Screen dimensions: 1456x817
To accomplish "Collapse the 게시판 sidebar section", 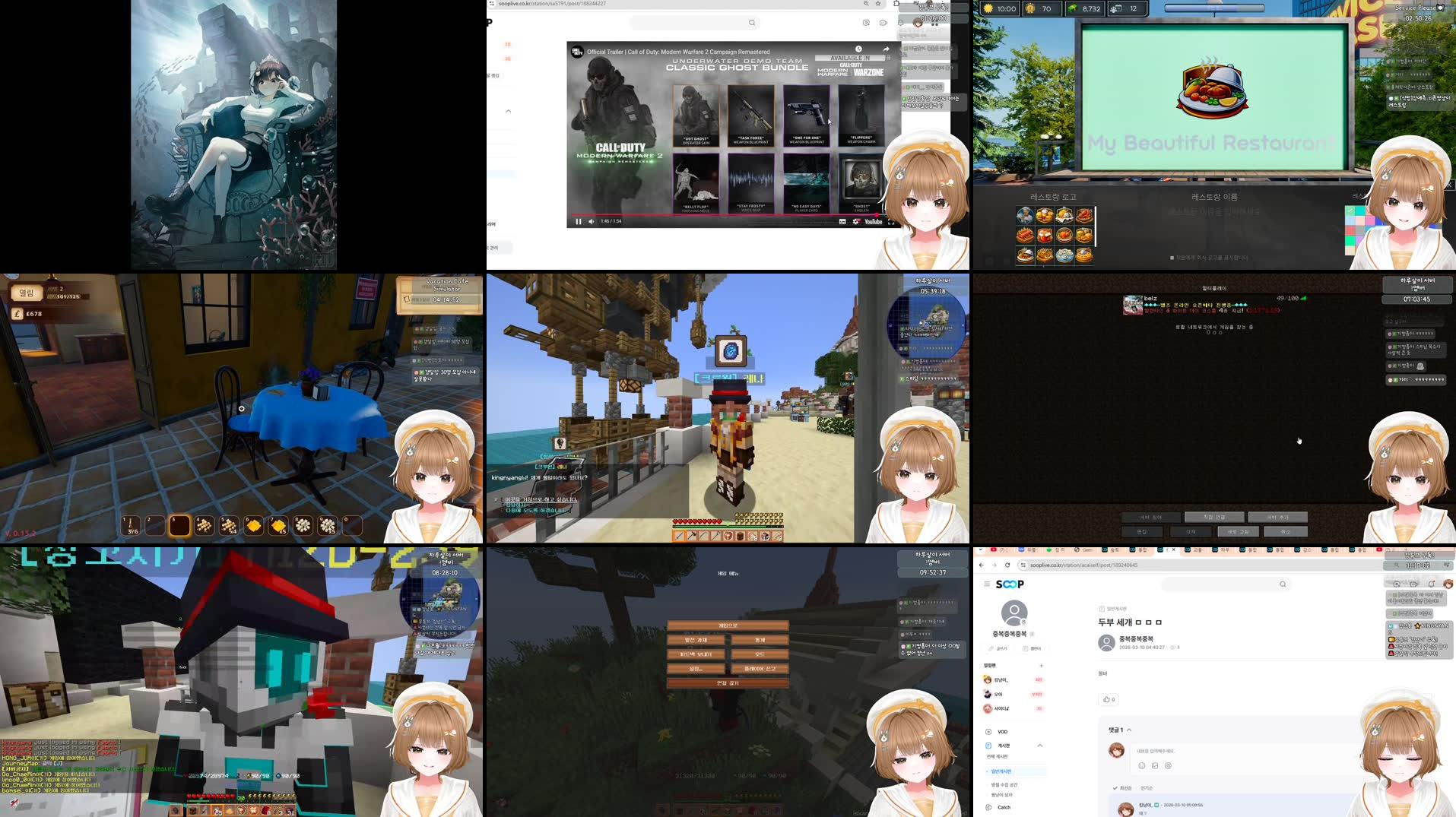I will pyautogui.click(x=1040, y=746).
